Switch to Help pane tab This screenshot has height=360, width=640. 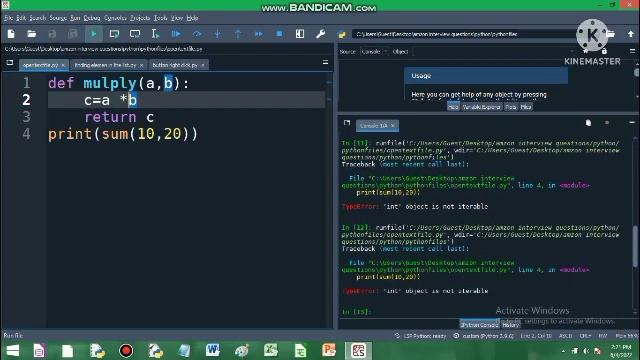click(x=453, y=107)
